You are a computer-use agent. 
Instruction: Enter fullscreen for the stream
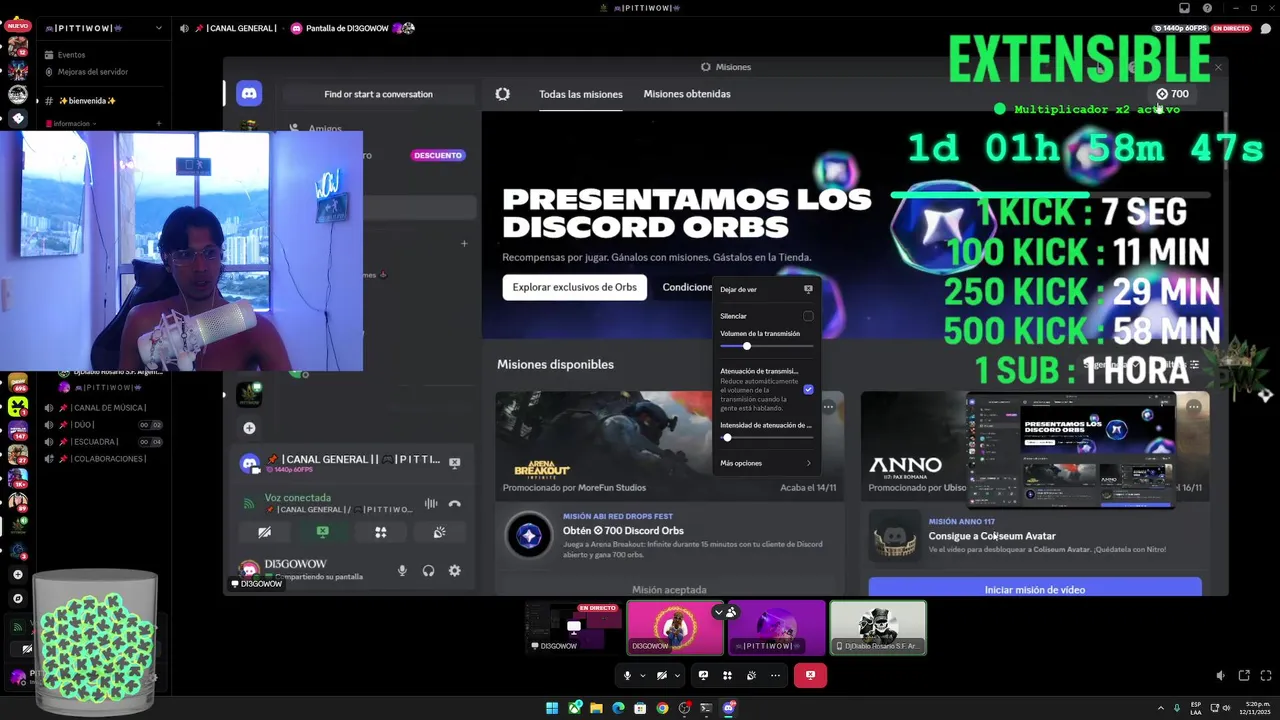tap(1266, 675)
